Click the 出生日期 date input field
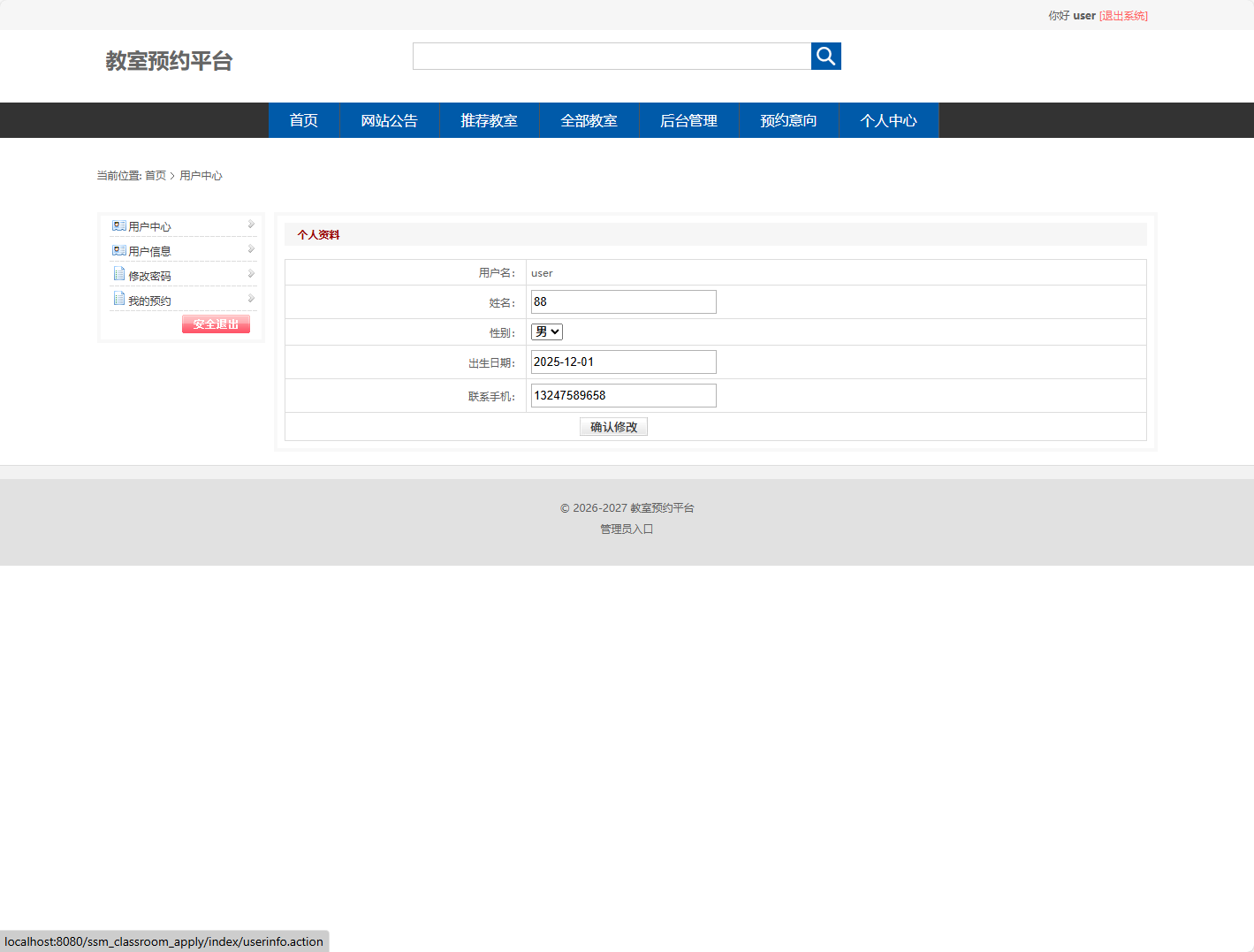Screen dimensions: 1254x952 coord(622,362)
